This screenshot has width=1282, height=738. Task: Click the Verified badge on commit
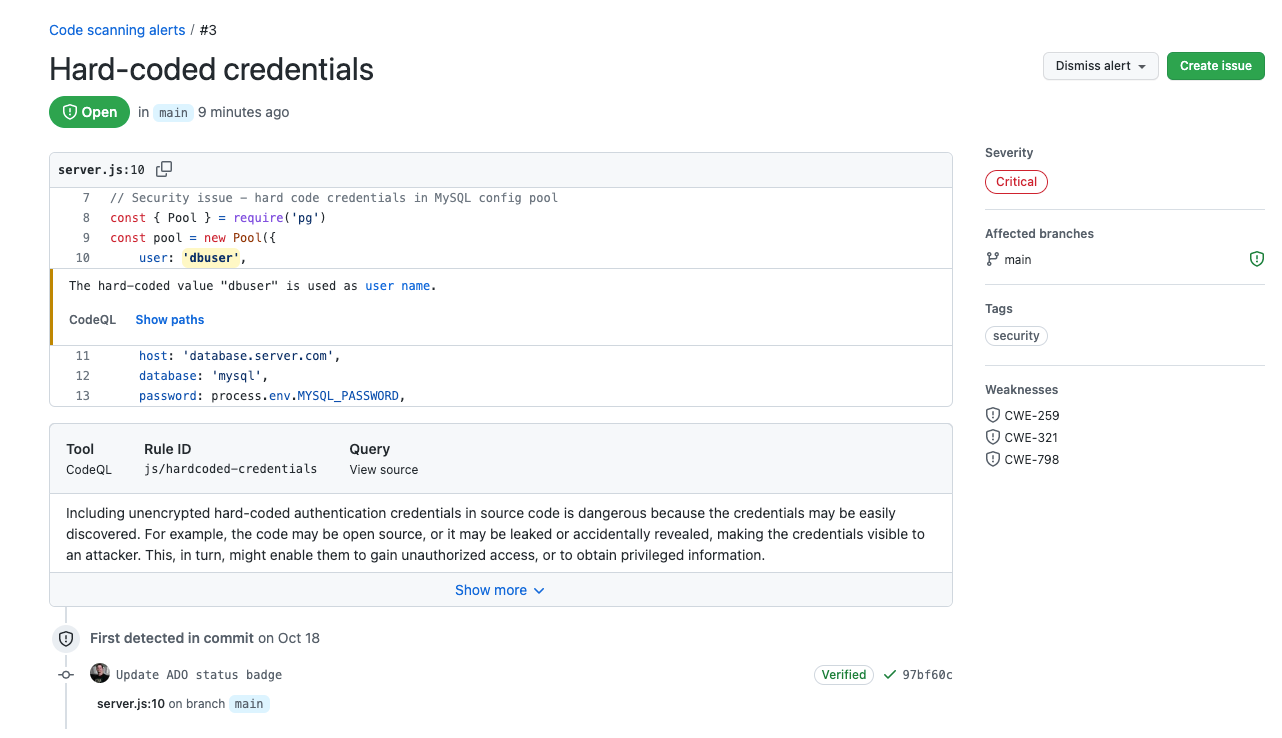click(x=844, y=675)
